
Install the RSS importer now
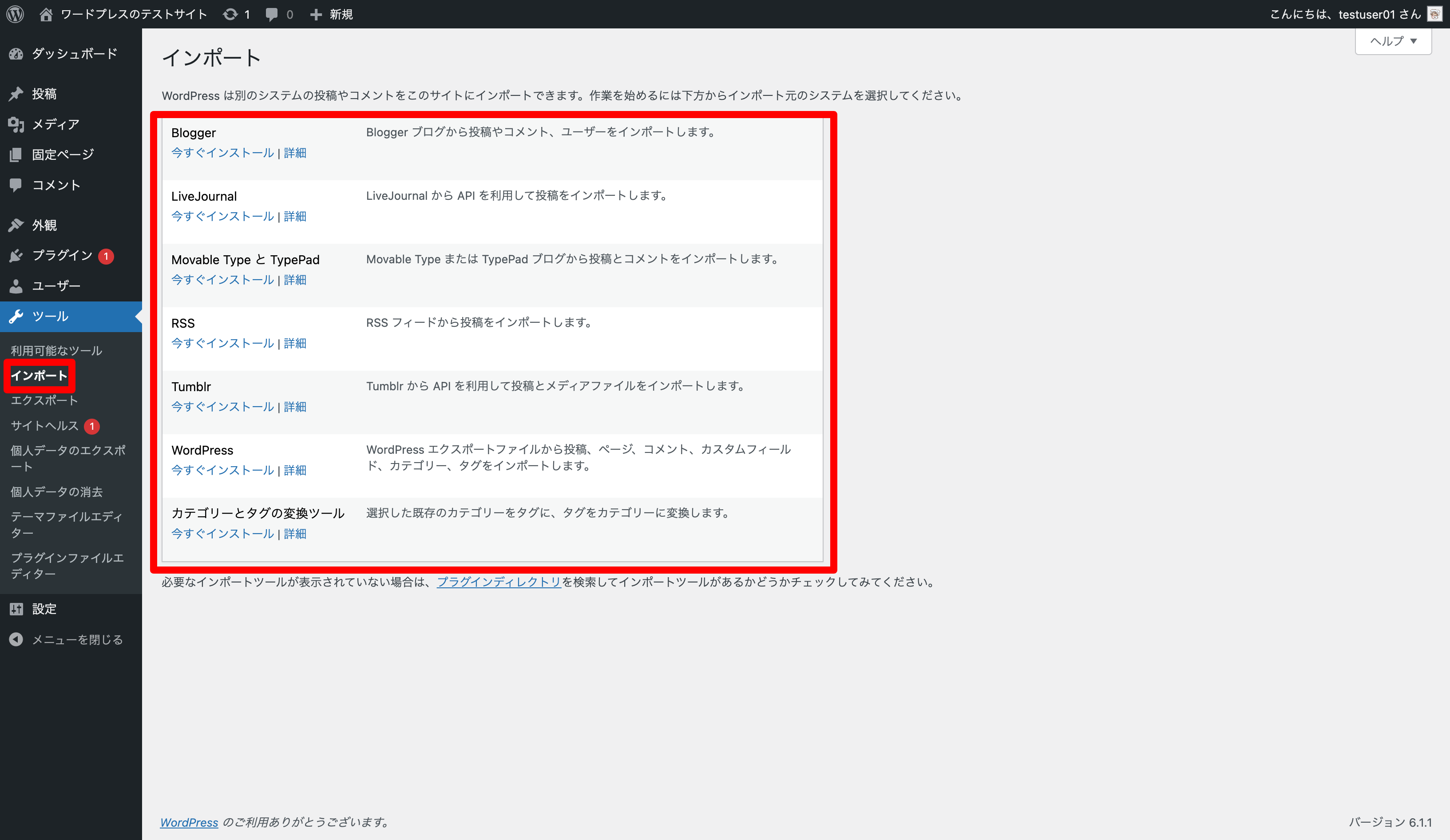coord(223,344)
